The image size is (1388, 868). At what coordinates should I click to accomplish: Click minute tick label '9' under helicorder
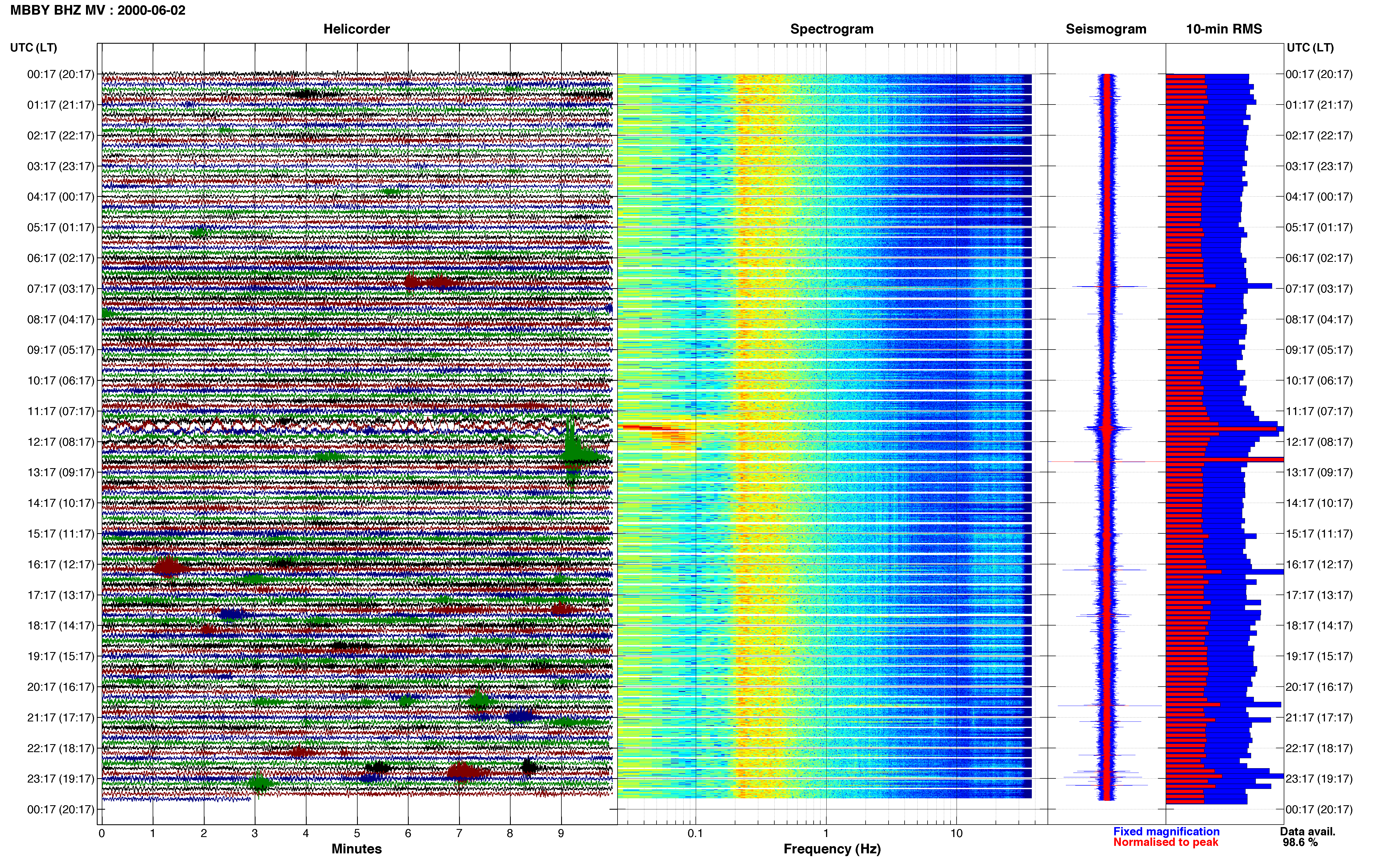tap(561, 833)
